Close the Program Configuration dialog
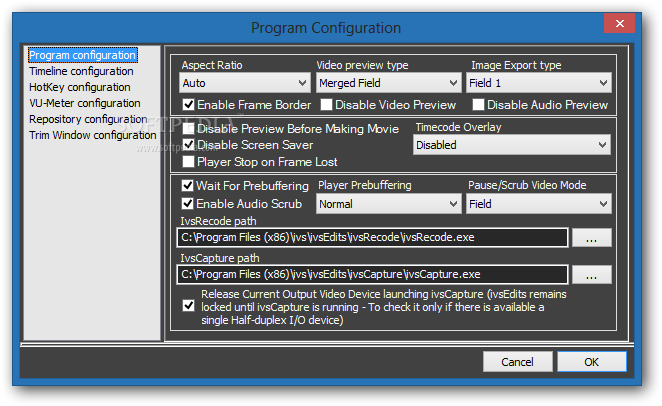Image resolution: width=662 pixels, height=406 pixels. pos(619,23)
